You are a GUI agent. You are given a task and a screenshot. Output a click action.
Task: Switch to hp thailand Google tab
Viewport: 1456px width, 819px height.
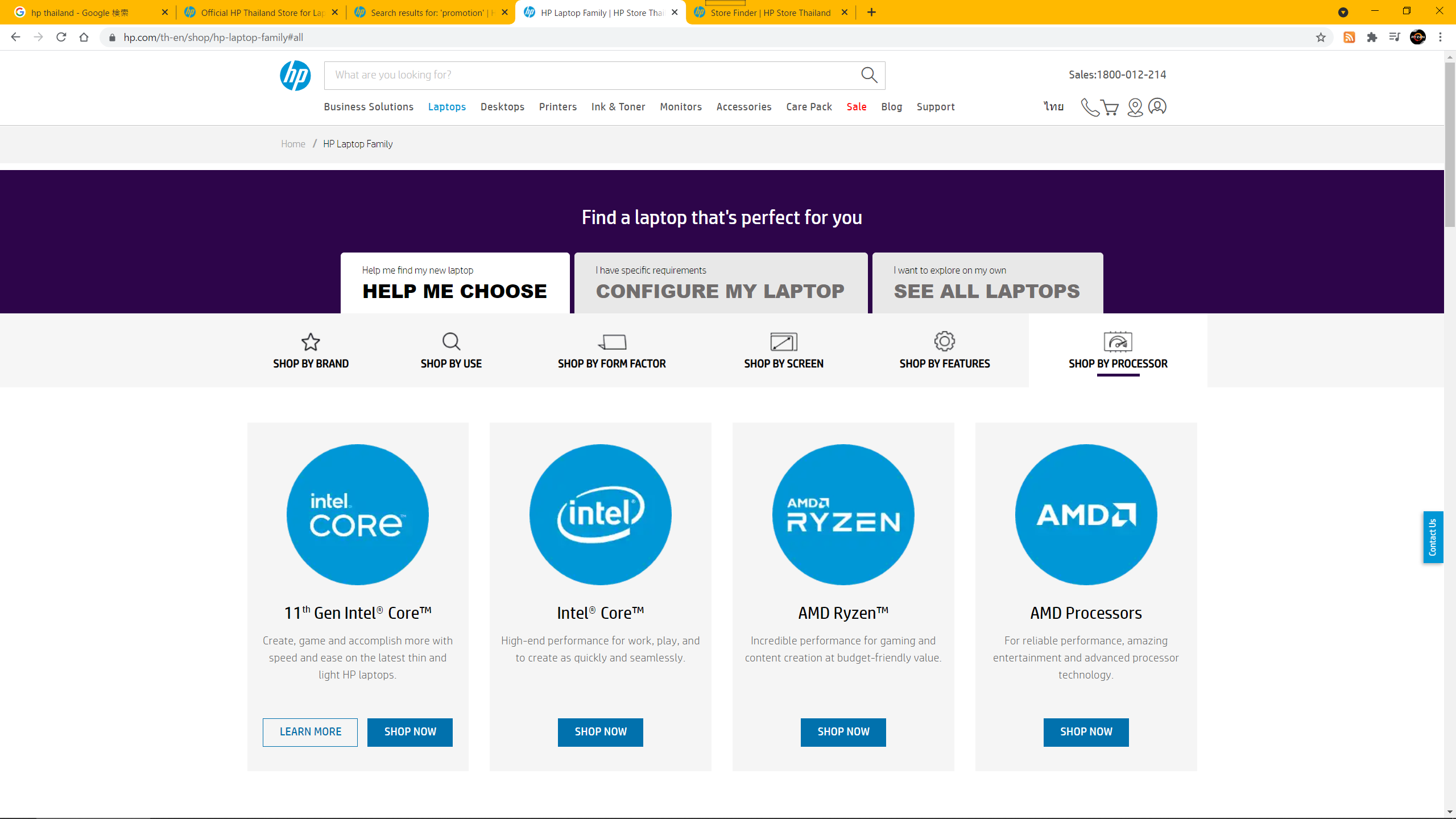tap(91, 13)
